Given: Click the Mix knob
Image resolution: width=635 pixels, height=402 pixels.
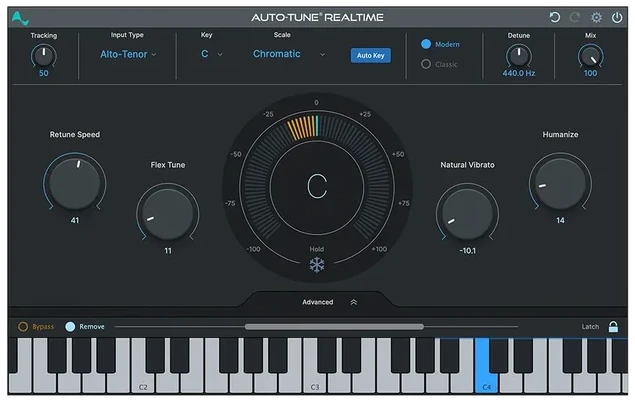Looking at the screenshot, I should pos(590,56).
